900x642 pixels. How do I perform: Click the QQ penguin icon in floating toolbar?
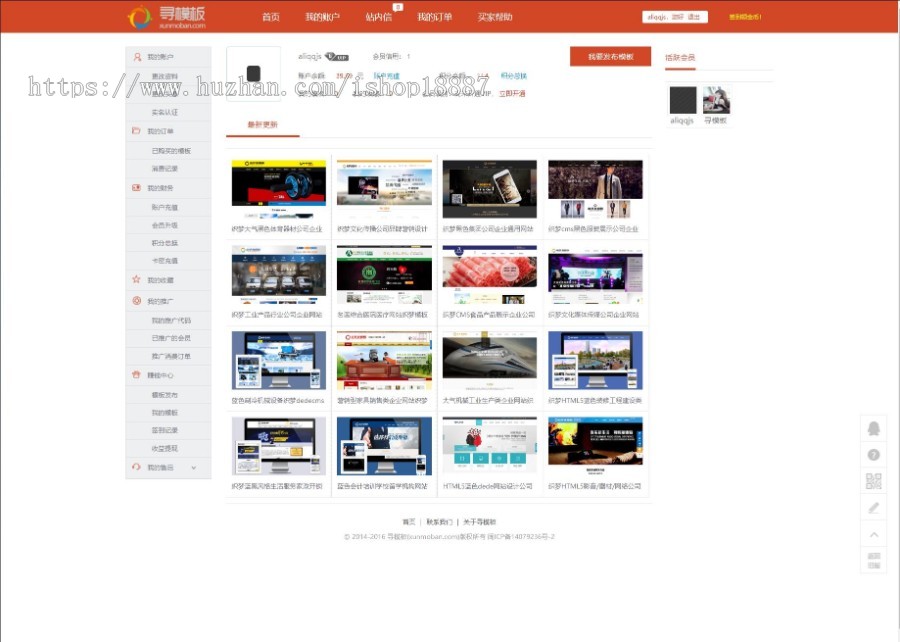[x=874, y=428]
